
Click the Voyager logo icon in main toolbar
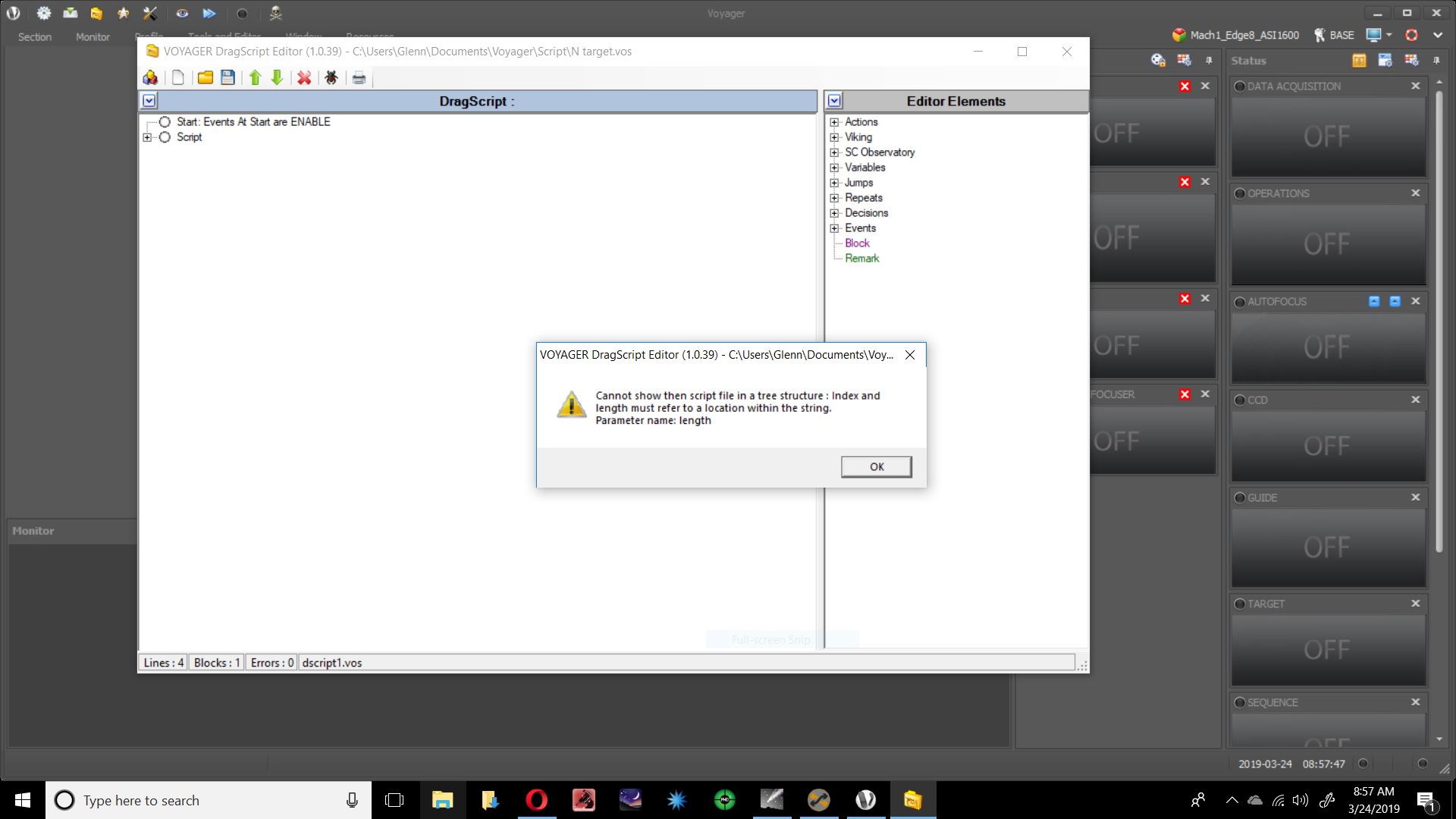pos(14,13)
